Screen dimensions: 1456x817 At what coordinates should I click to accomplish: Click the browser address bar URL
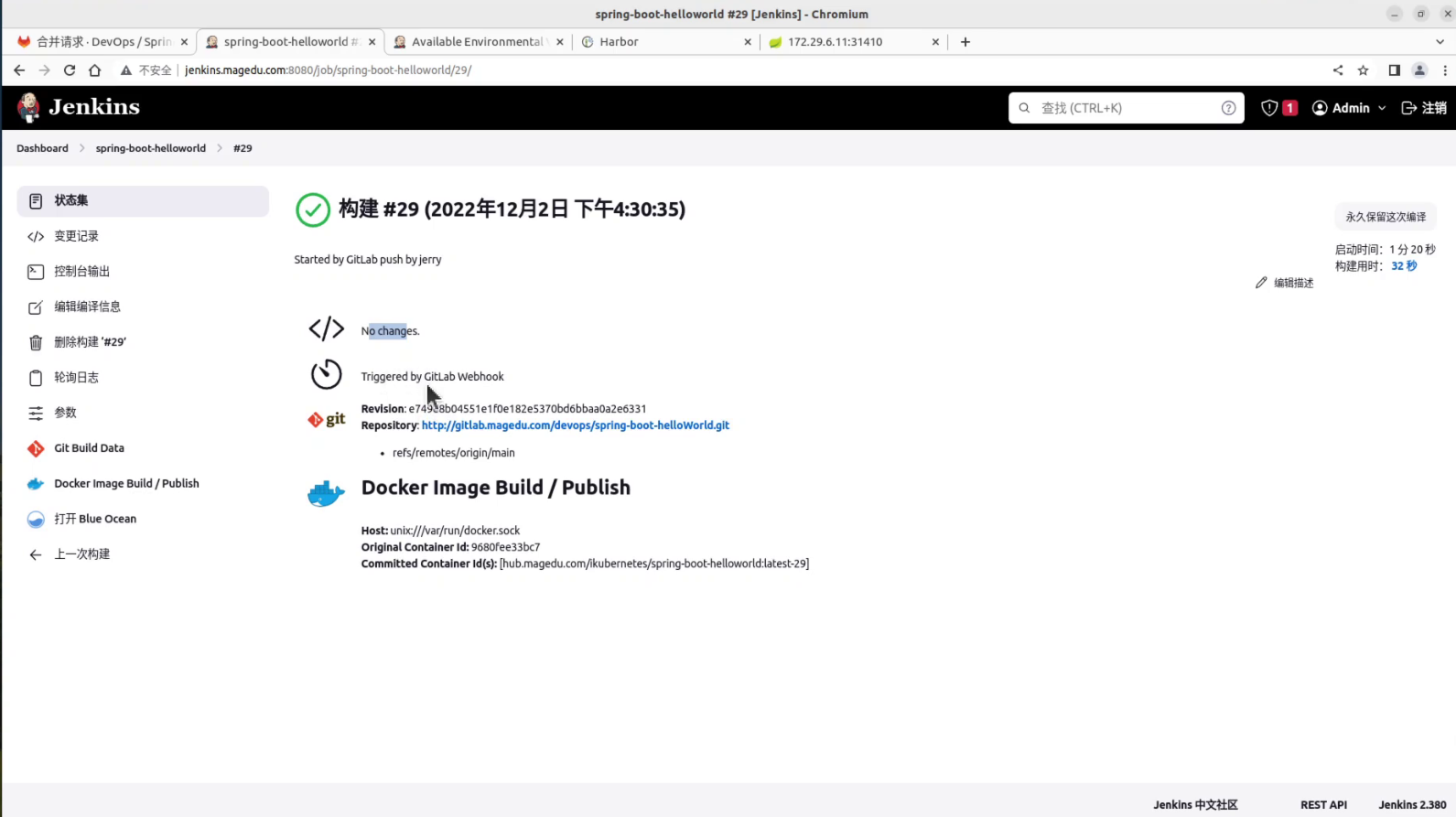pyautogui.click(x=328, y=70)
